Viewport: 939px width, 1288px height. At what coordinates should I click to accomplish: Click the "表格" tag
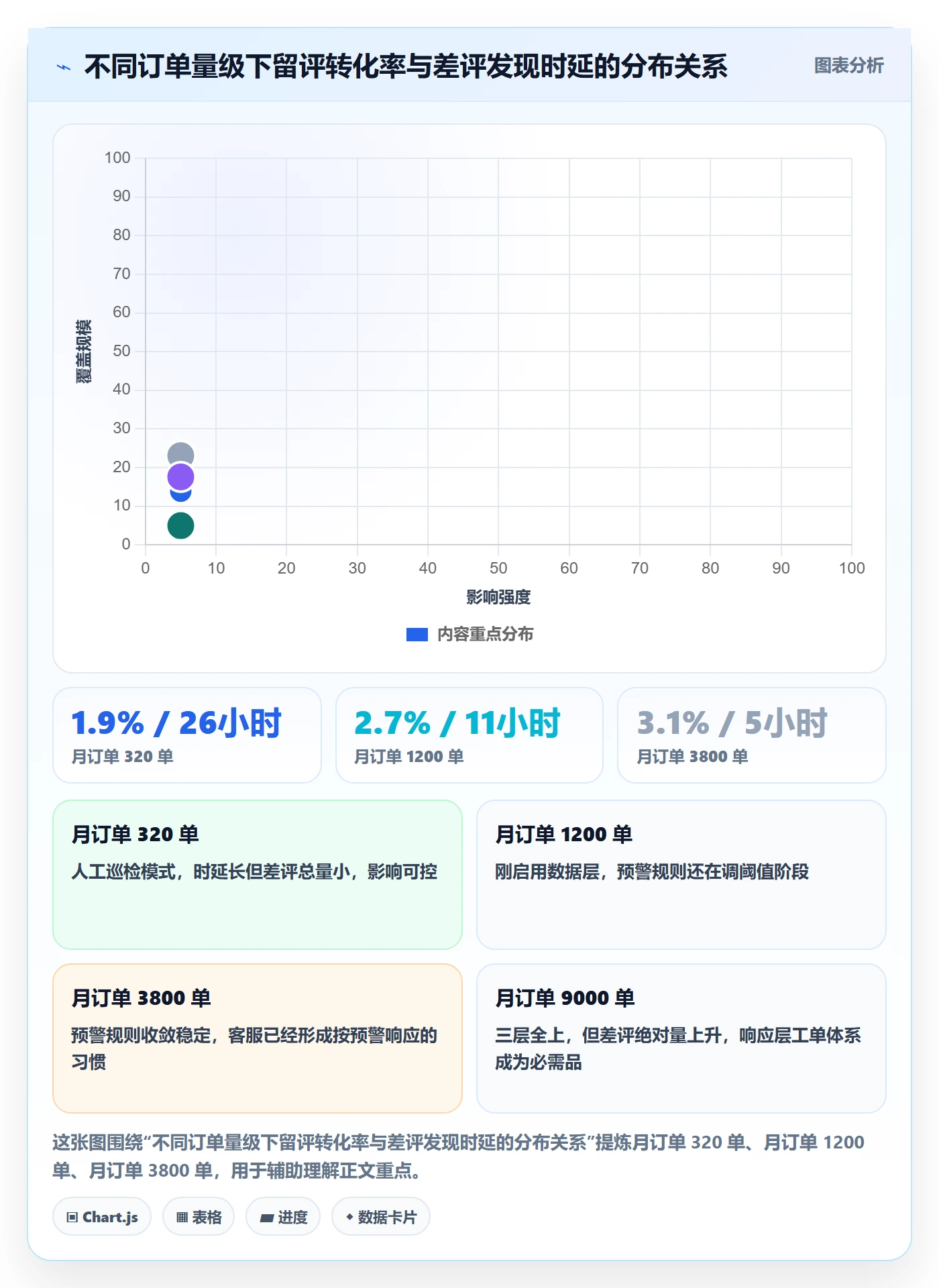[x=199, y=1217]
